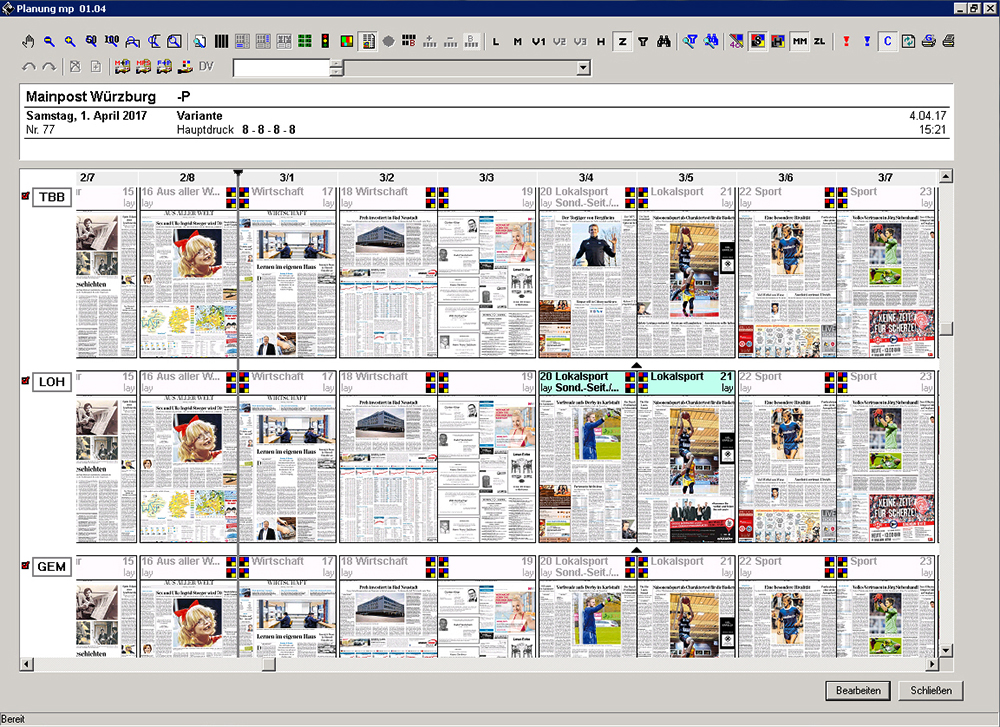Toggle the pressed Z toolbar button
Viewport: 1000px width, 727px height.
(622, 41)
